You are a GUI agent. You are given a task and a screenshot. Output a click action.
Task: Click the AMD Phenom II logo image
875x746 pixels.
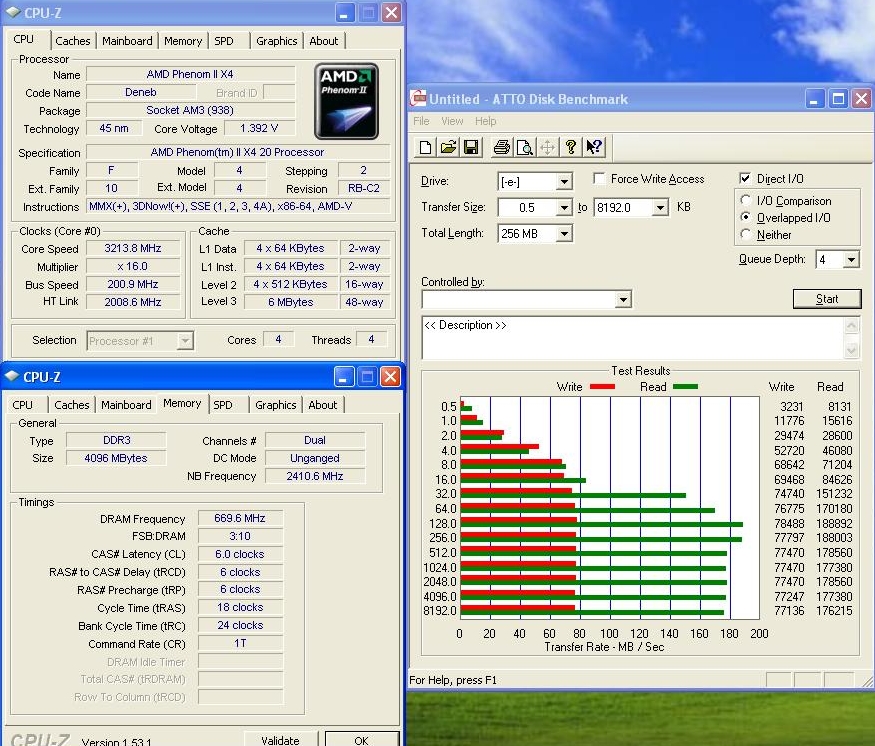click(346, 101)
